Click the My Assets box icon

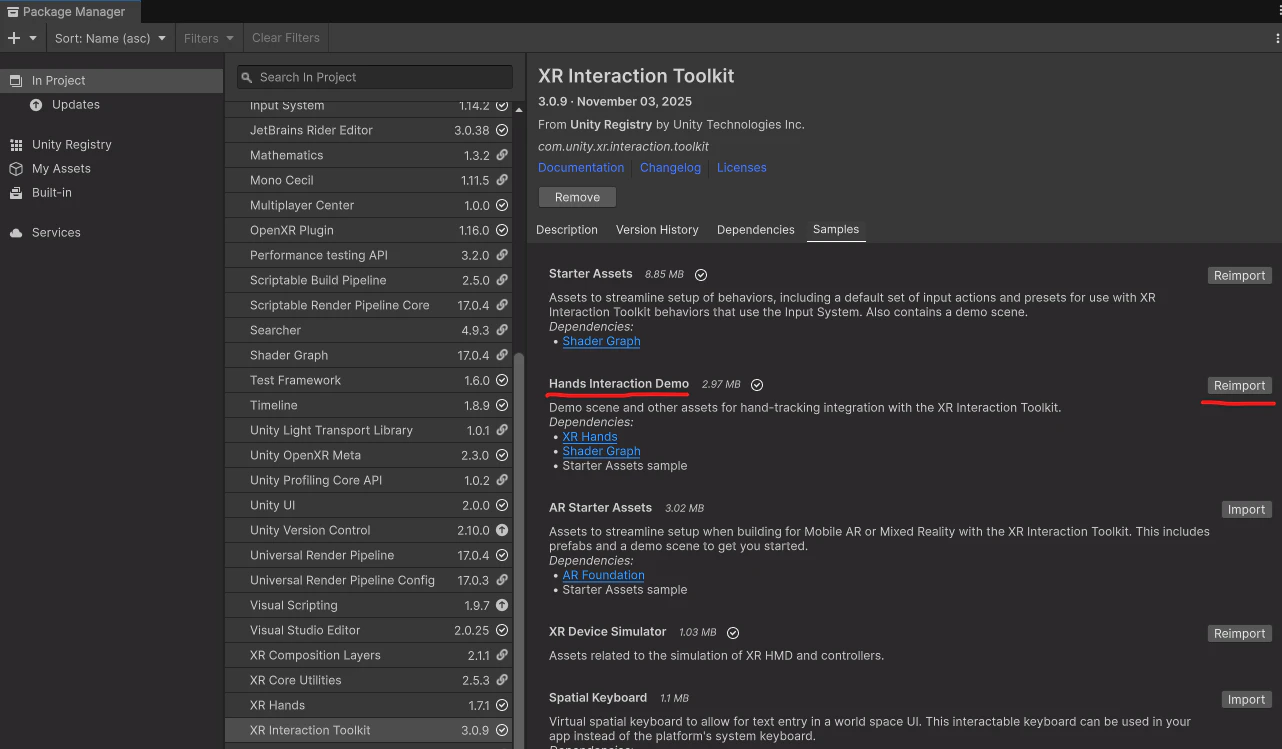pyautogui.click(x=16, y=169)
